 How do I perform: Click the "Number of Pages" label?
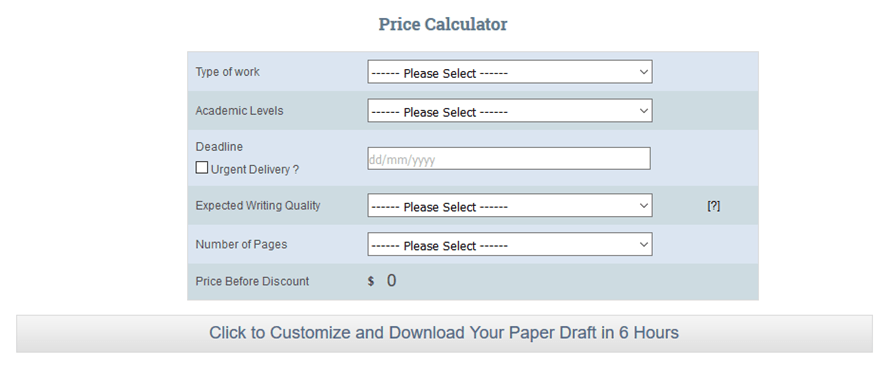pos(241,244)
